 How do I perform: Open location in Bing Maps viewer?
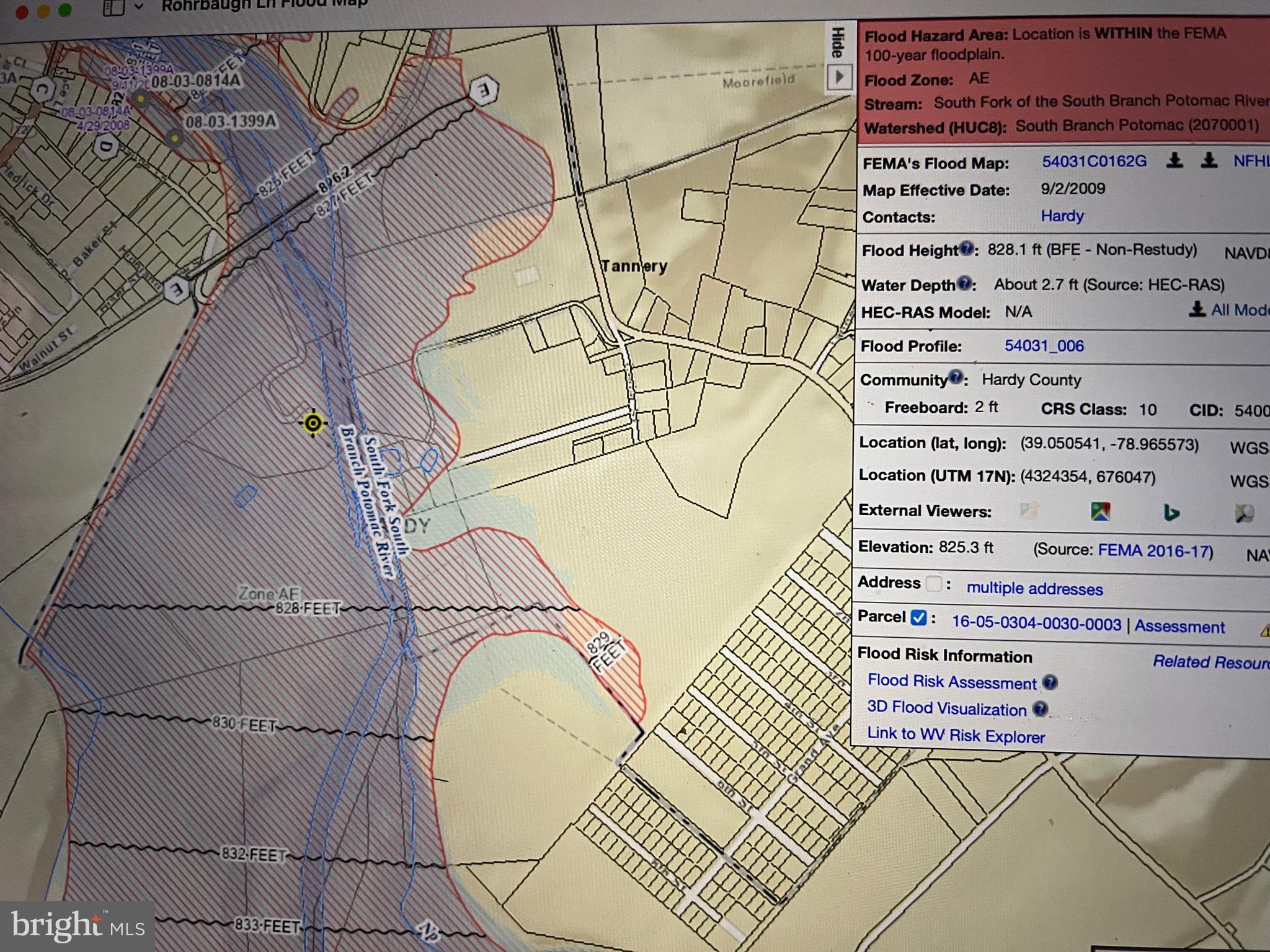(1171, 513)
